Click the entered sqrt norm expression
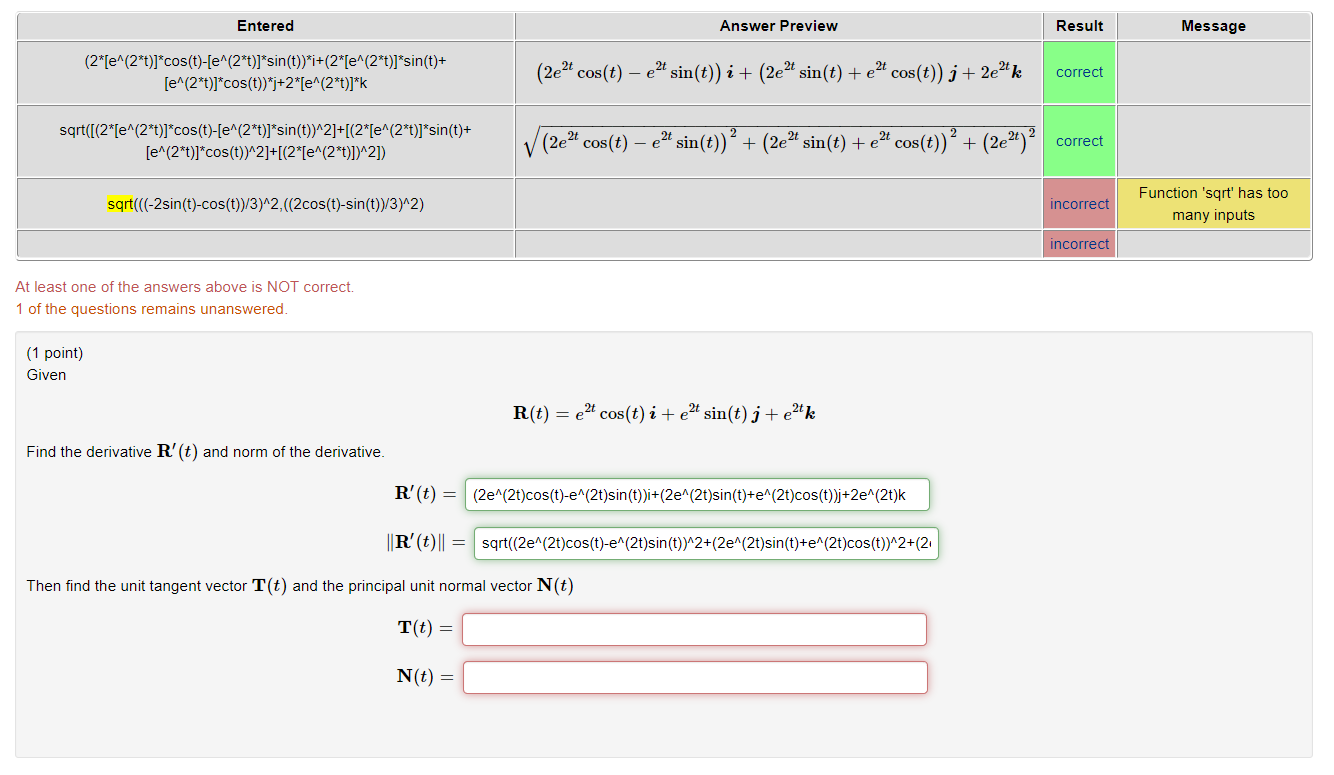 [265, 141]
